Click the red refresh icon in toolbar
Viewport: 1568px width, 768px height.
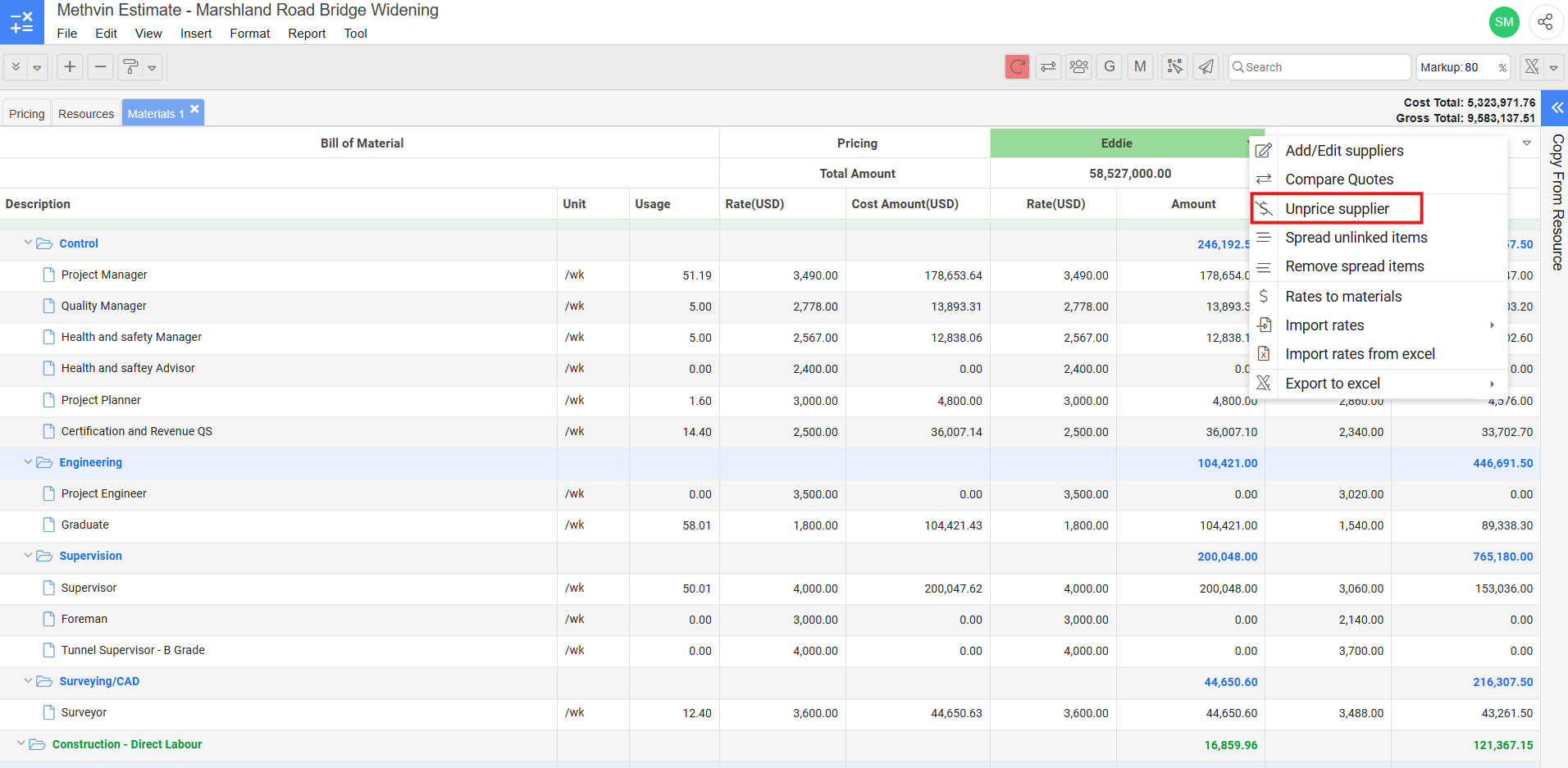click(x=1017, y=67)
